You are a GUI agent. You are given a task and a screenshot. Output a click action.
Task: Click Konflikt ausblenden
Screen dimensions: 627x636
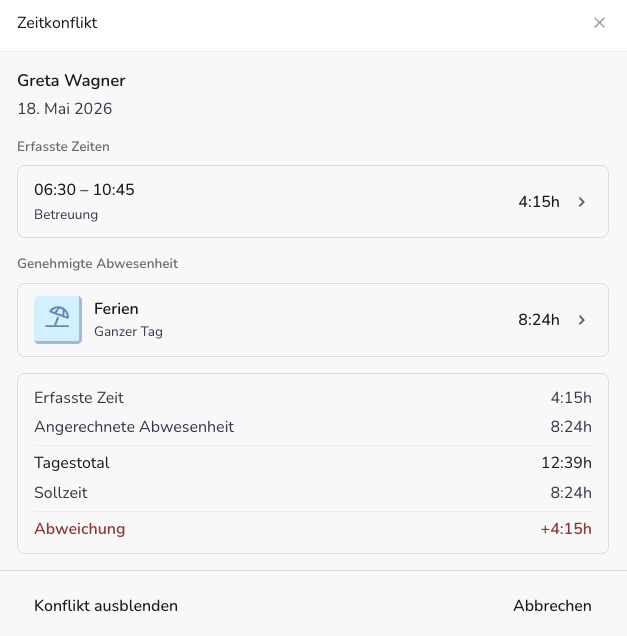(x=106, y=606)
